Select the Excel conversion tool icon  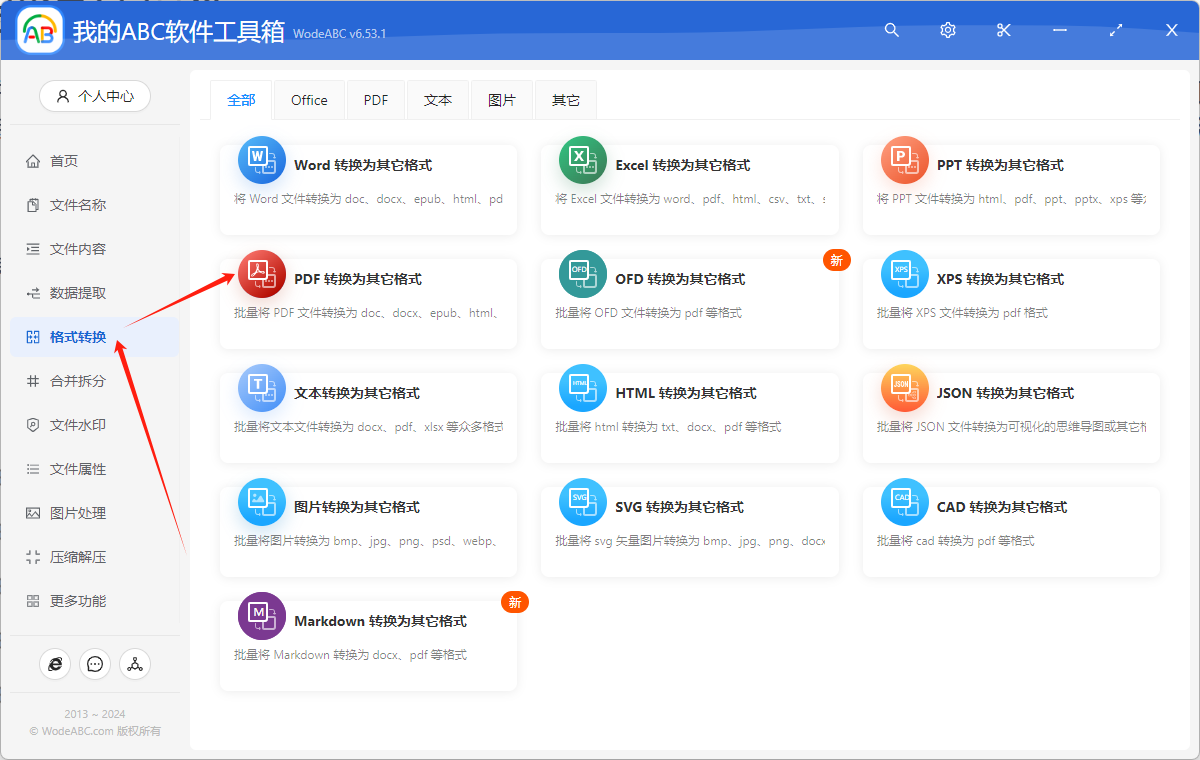583,159
